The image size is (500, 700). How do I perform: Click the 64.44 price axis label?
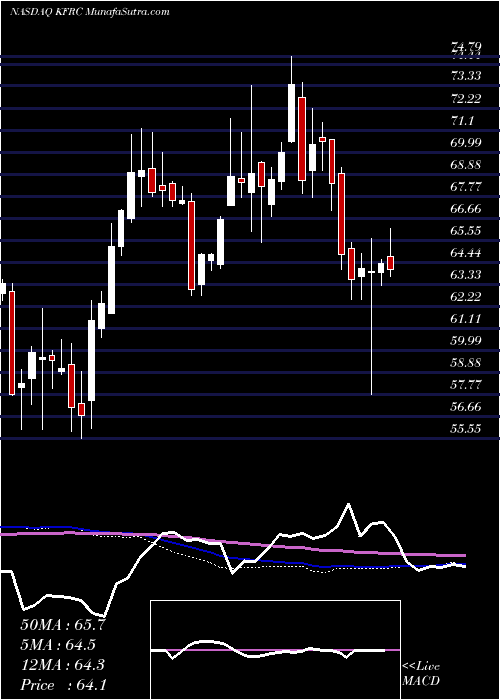(x=466, y=253)
